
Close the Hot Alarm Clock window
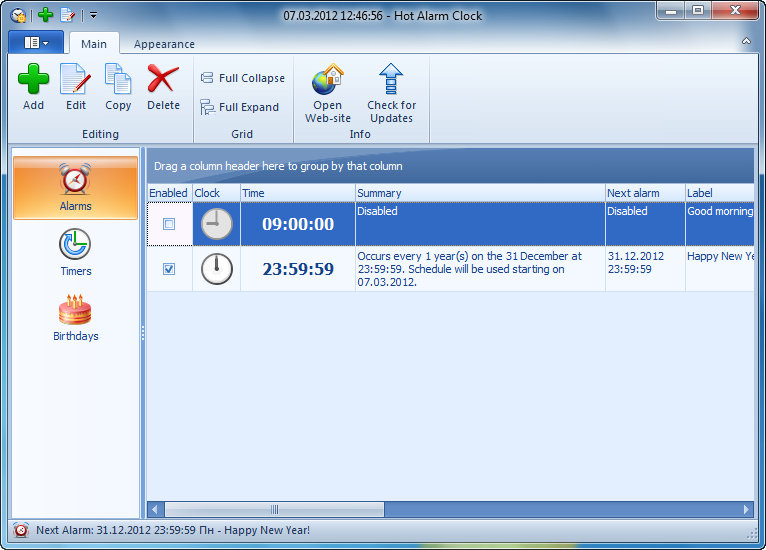(735, 11)
